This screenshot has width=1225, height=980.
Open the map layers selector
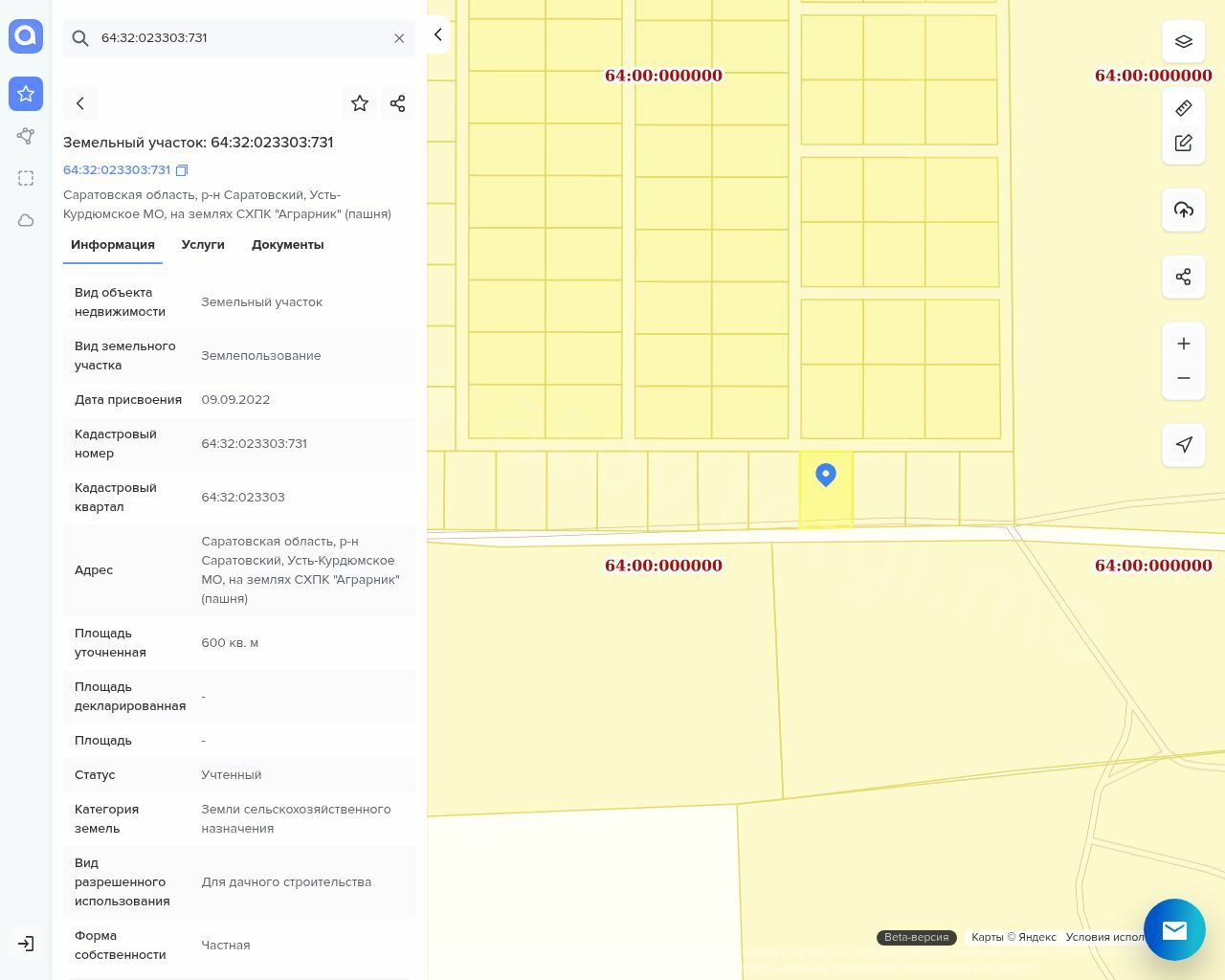coord(1184,41)
